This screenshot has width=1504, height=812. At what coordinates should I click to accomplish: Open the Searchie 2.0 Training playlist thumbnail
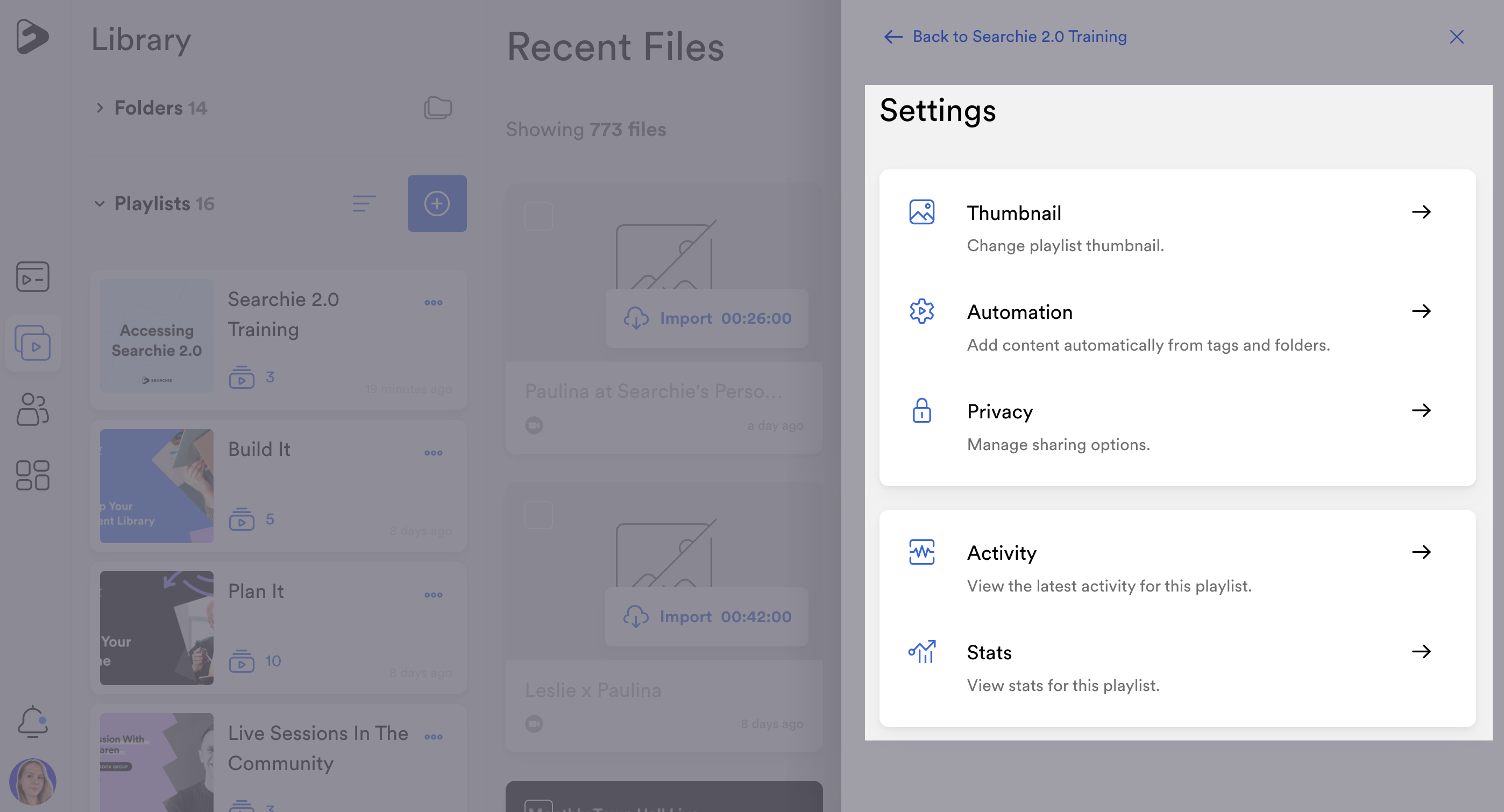click(157, 335)
